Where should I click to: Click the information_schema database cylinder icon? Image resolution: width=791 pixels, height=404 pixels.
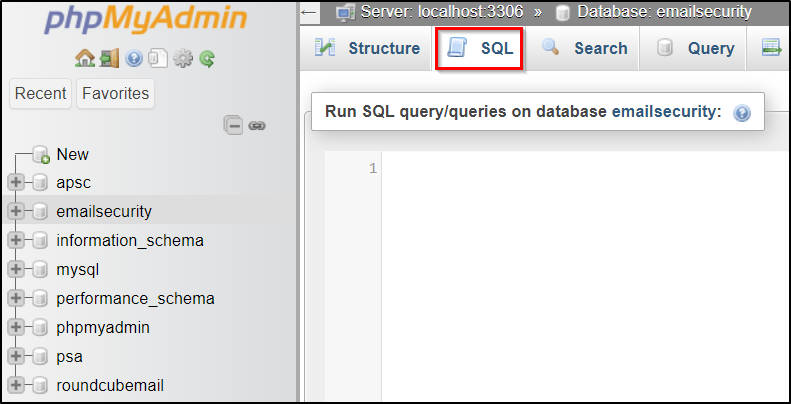[x=40, y=241]
